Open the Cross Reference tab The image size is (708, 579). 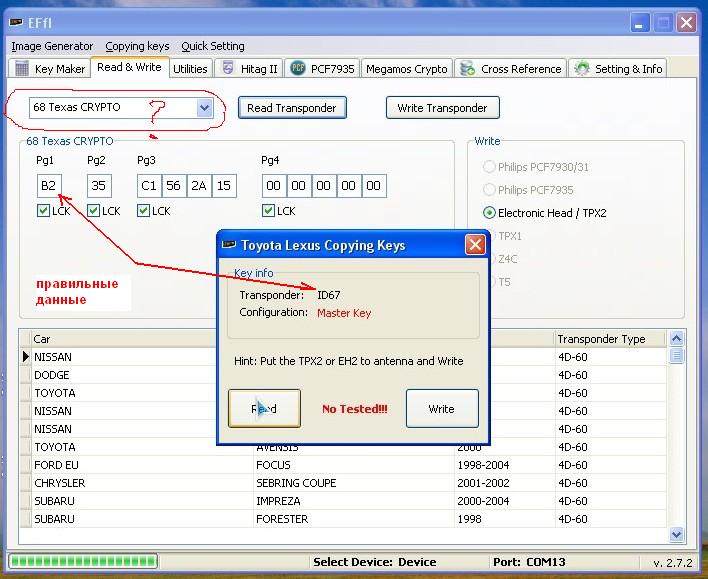[x=510, y=69]
